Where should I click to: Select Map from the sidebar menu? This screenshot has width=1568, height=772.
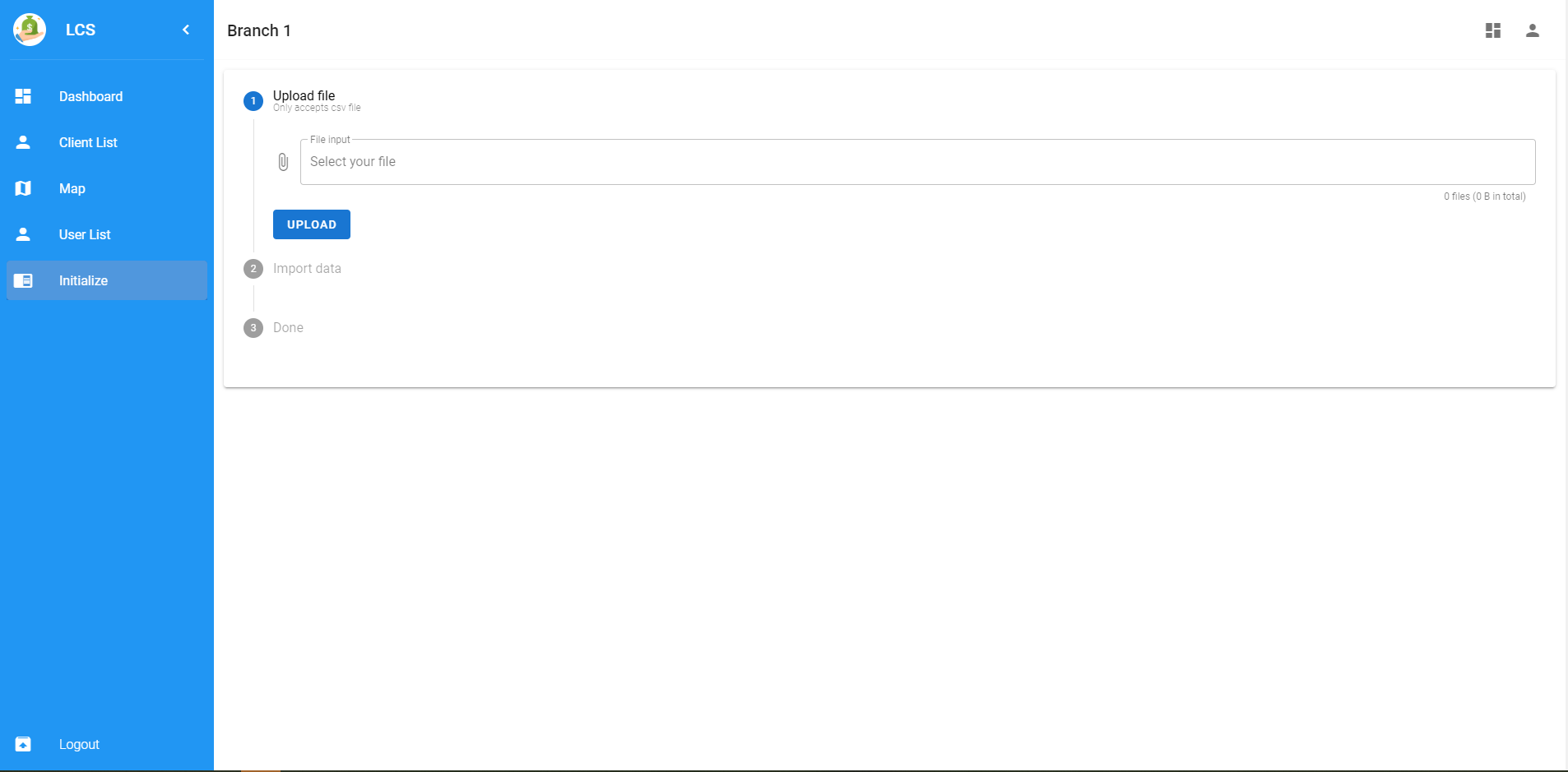pyautogui.click(x=72, y=188)
